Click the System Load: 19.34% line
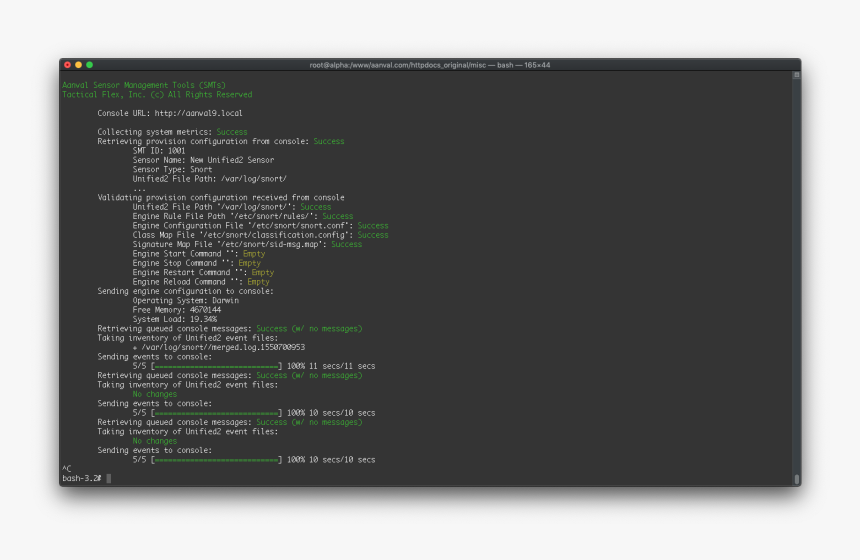This screenshot has width=860, height=560. click(174, 319)
